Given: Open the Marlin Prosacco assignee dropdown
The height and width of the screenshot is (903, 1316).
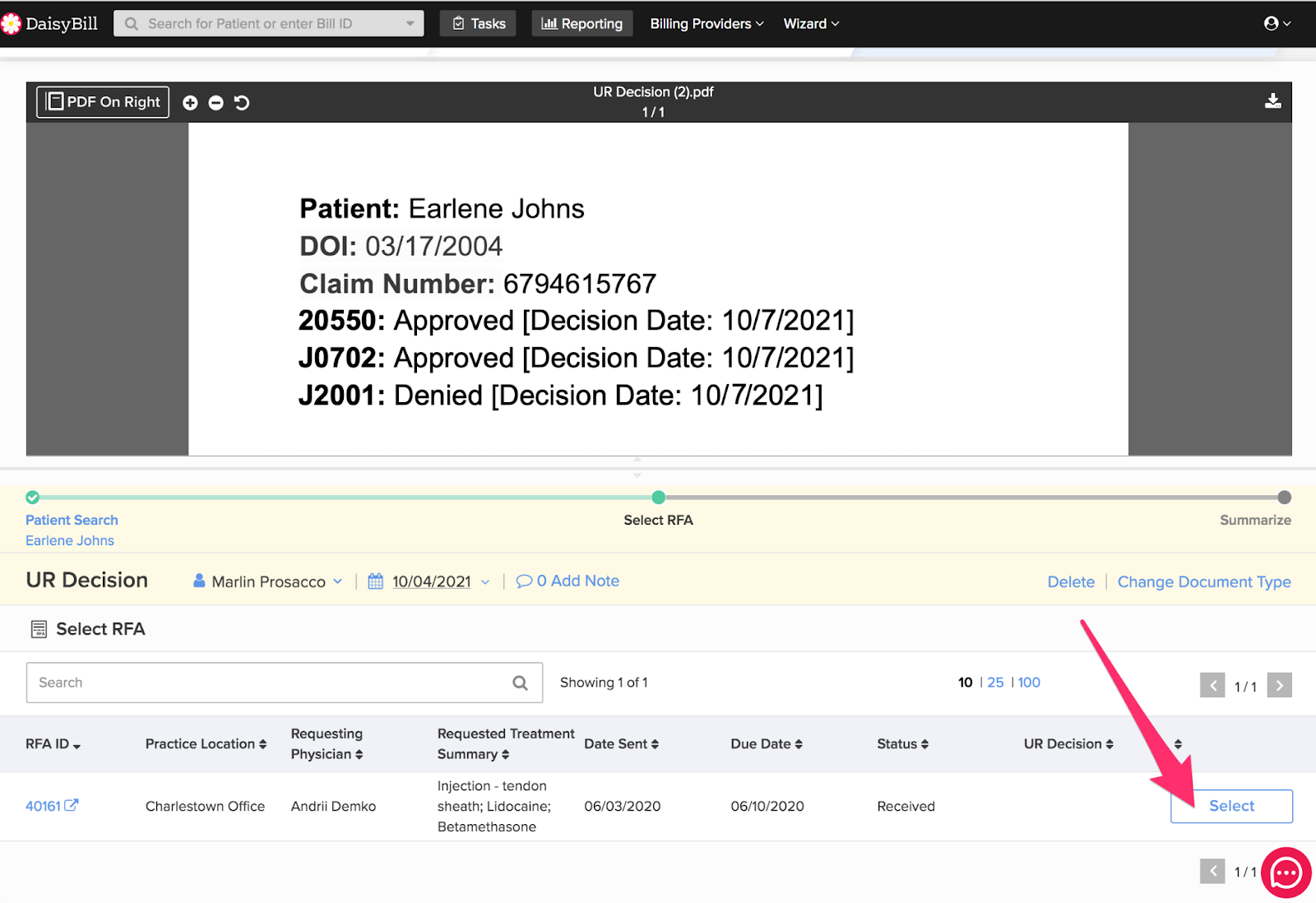Looking at the screenshot, I should 268,581.
